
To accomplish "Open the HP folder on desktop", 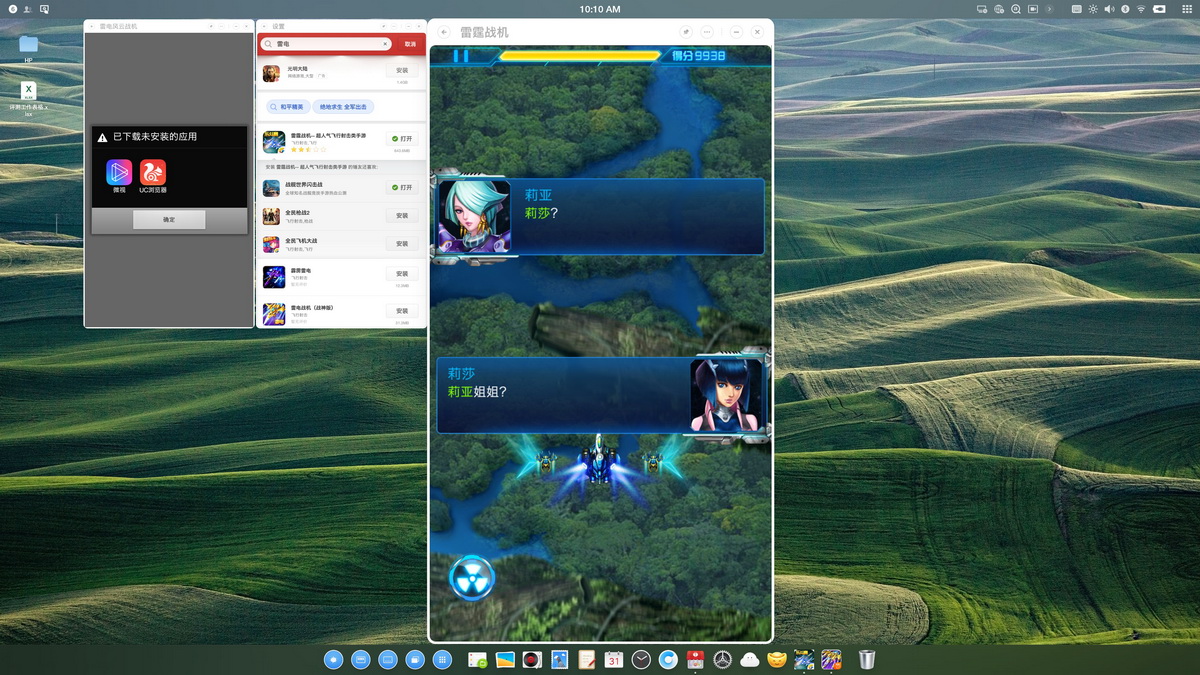I will [28, 47].
